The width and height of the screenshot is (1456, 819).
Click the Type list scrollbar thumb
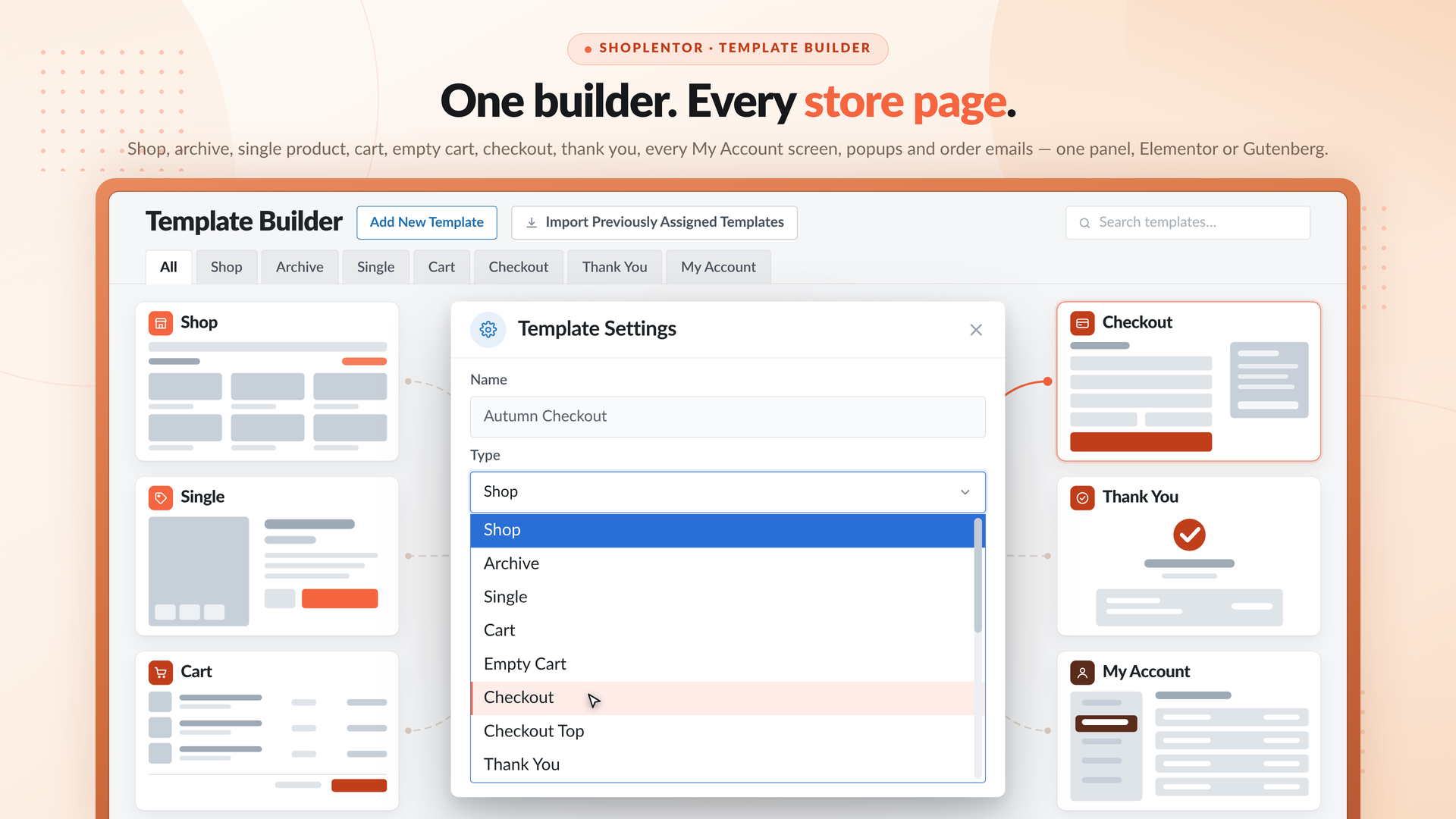point(978,575)
